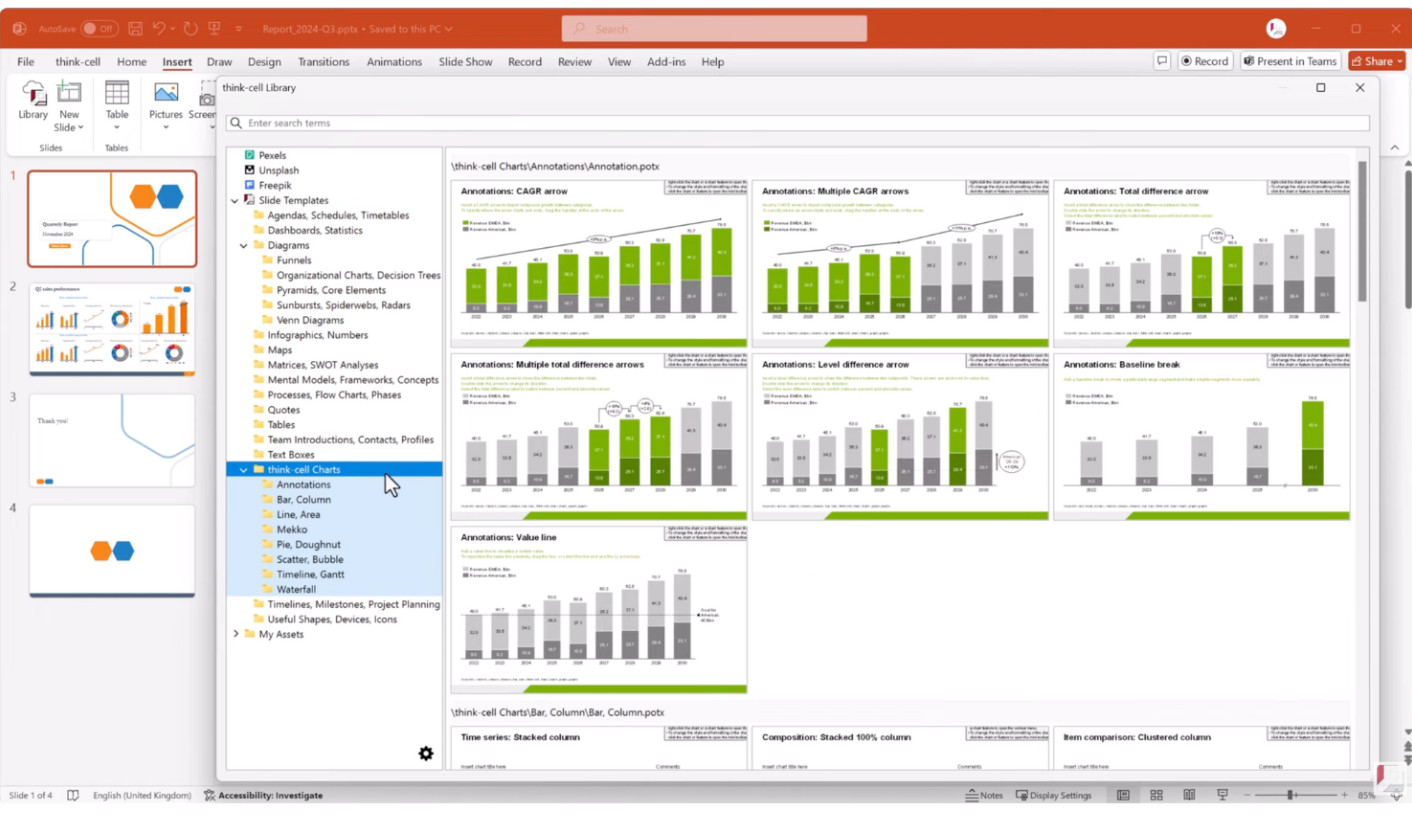This screenshot has height=816, width=1412.
Task: Expand the My Assets folder
Action: tap(236, 634)
